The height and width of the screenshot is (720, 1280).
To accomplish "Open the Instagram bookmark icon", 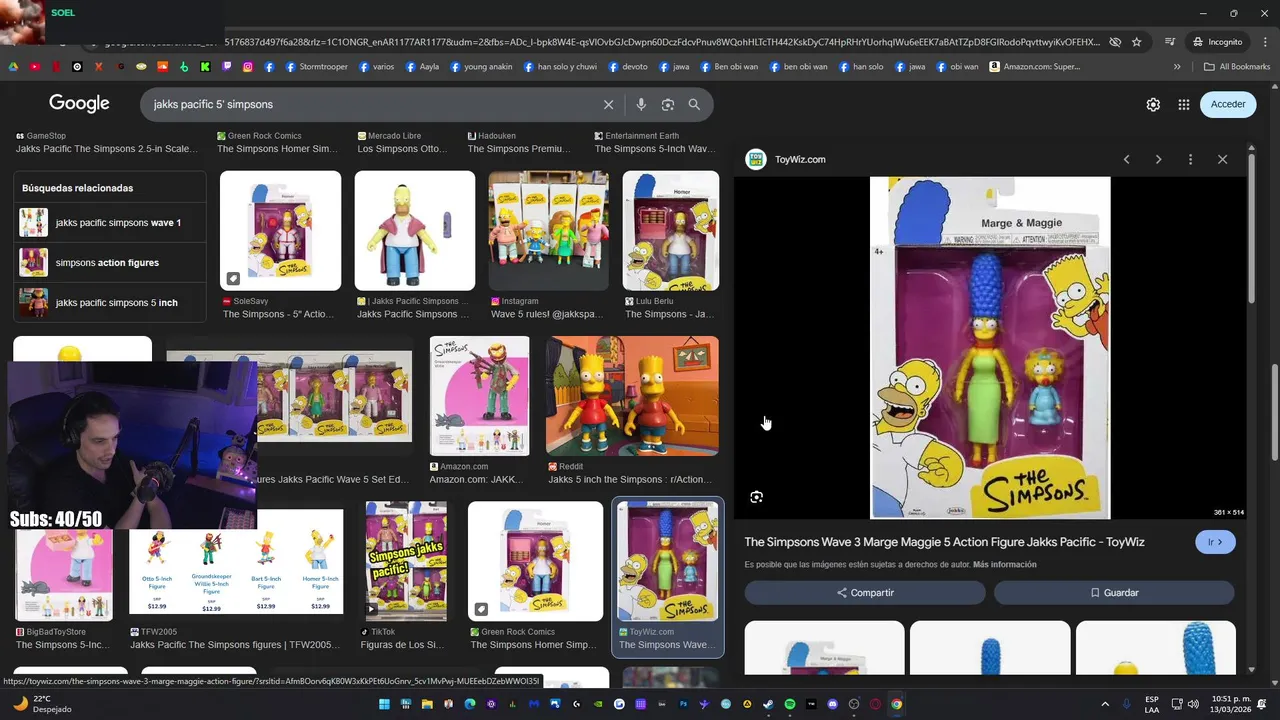I will pos(248,67).
